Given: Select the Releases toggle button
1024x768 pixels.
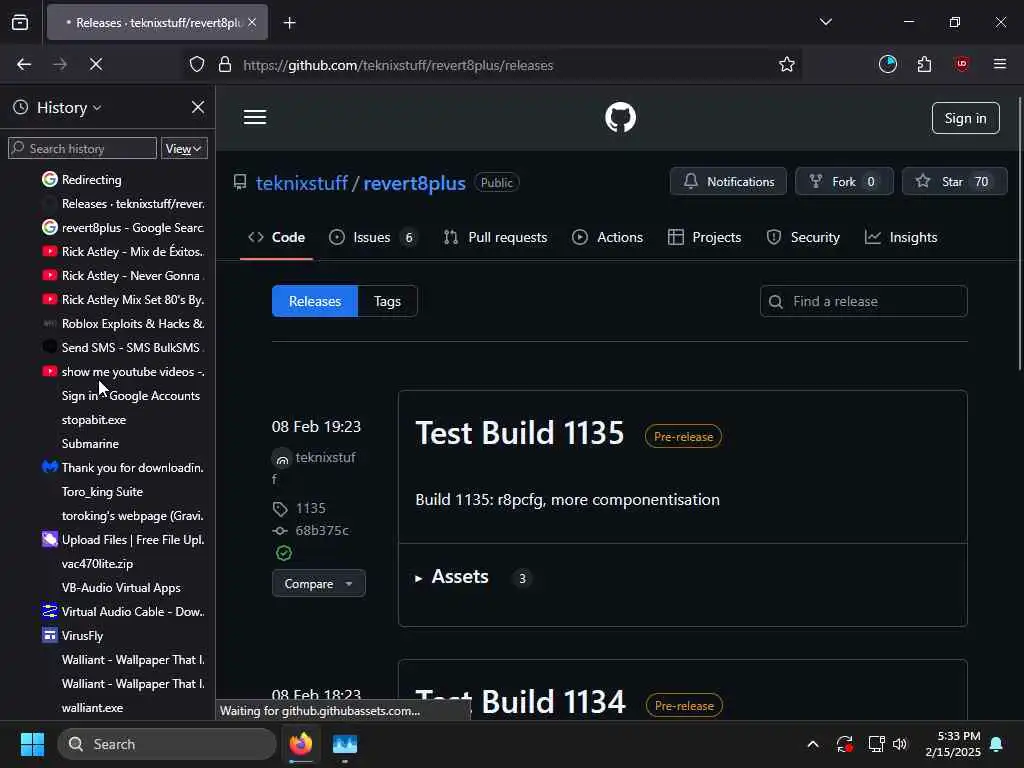Looking at the screenshot, I should coord(315,301).
